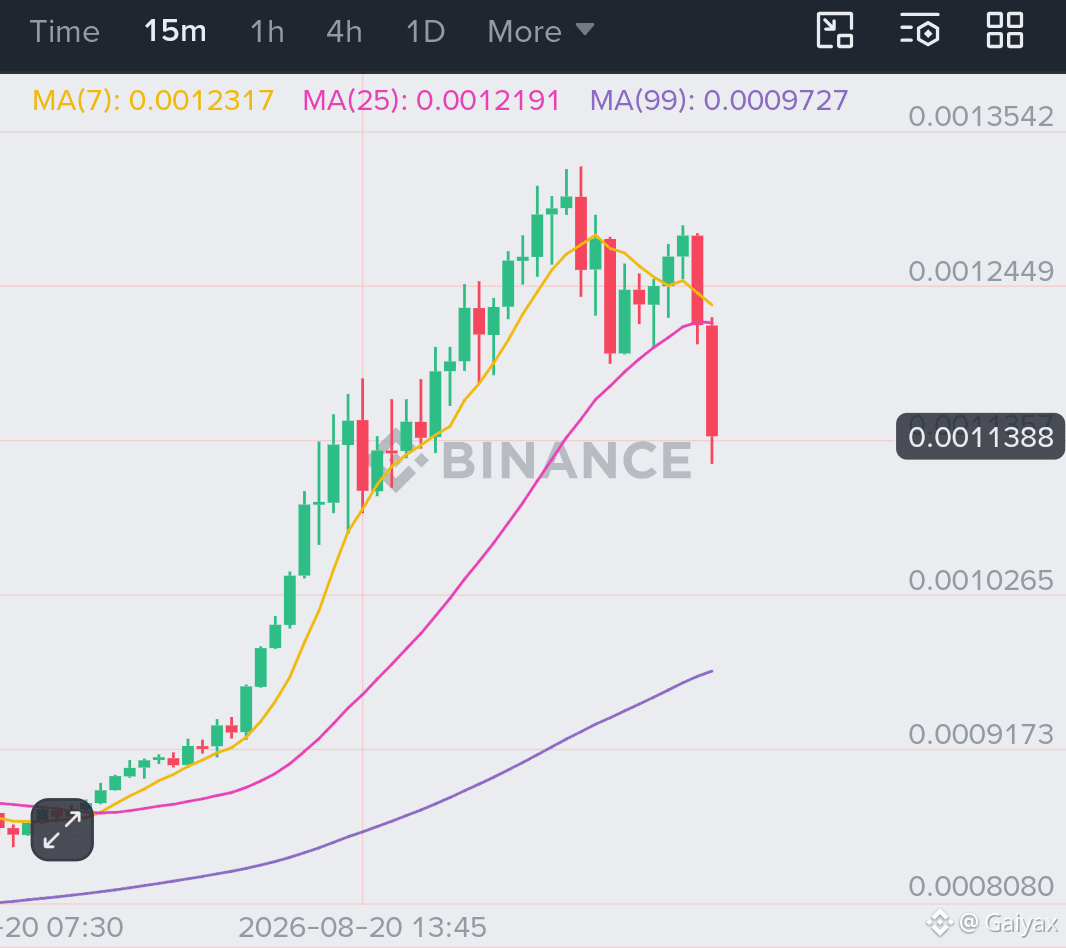The width and height of the screenshot is (1066, 948).
Task: Select the Time chart view
Action: [65, 32]
